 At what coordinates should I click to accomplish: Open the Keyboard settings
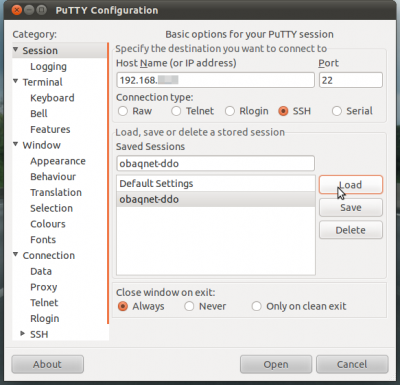click(x=52, y=98)
